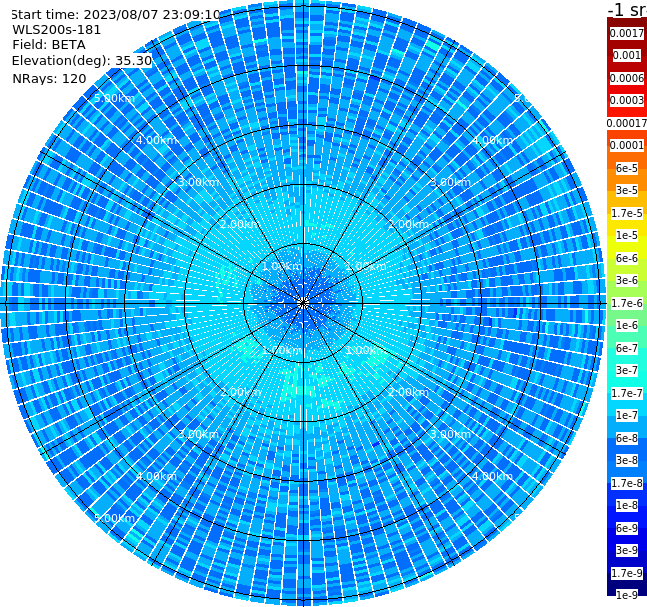Click the 4.00km ring label in lower-left quadrant
Image resolution: width=647 pixels, height=607 pixels.
pos(156,476)
